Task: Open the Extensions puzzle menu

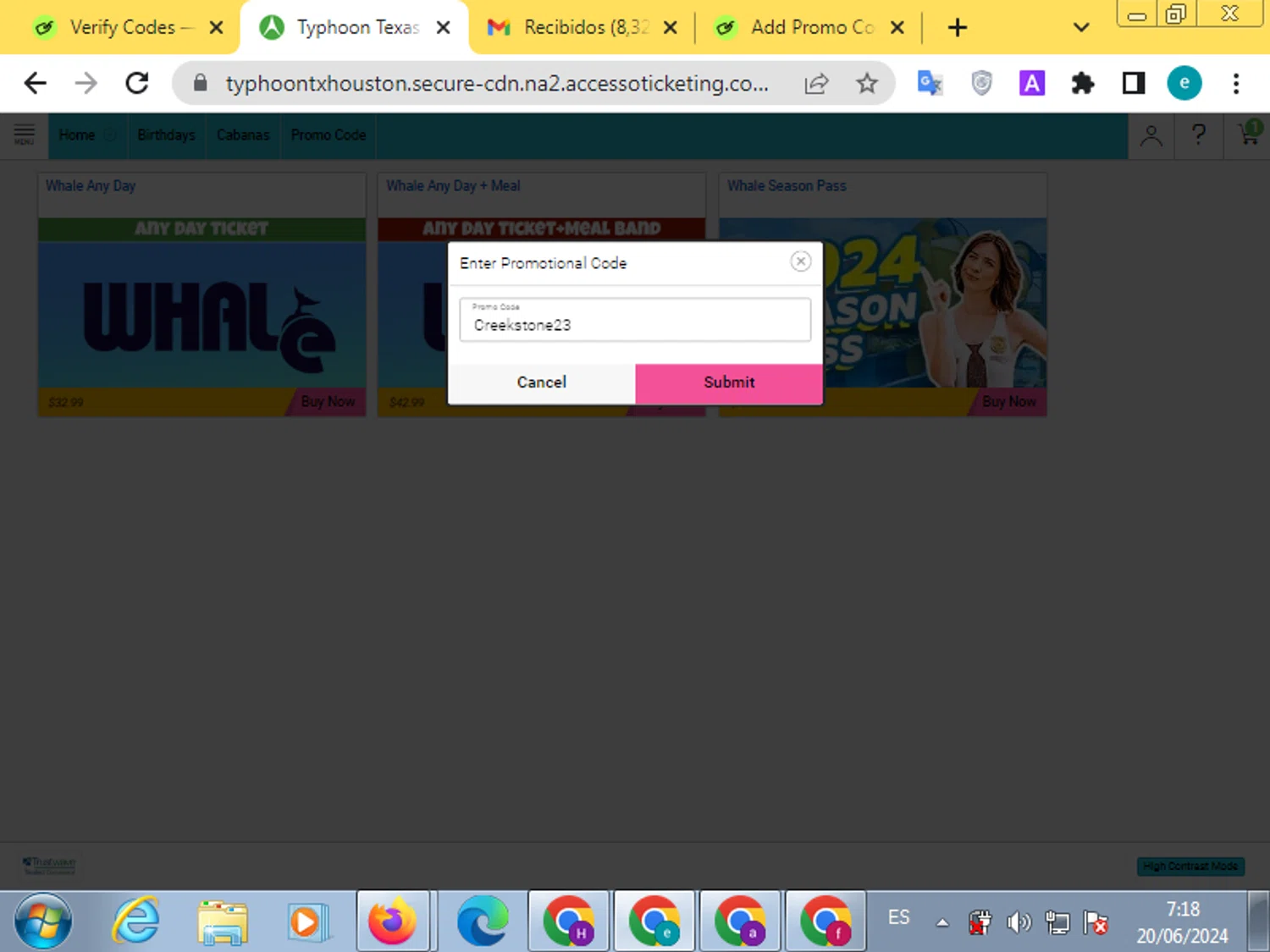Action: click(x=1082, y=83)
